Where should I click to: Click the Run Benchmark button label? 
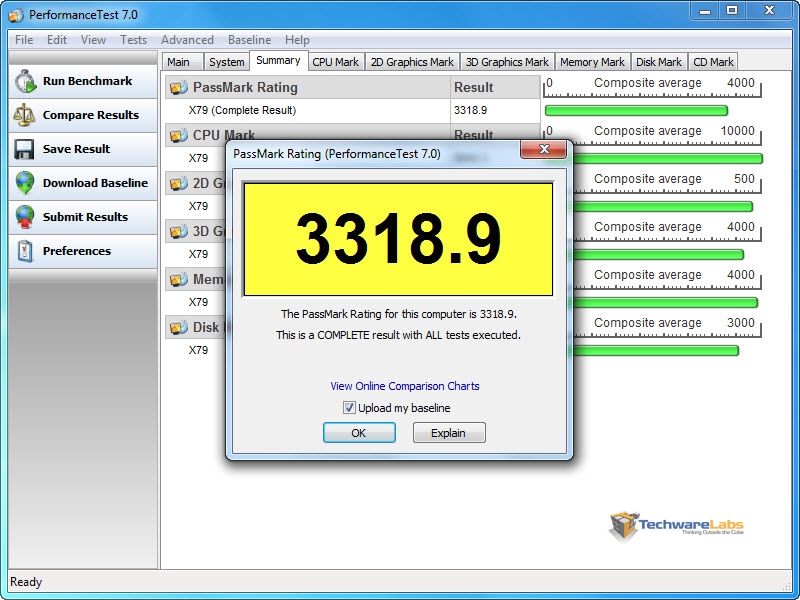pyautogui.click(x=87, y=81)
